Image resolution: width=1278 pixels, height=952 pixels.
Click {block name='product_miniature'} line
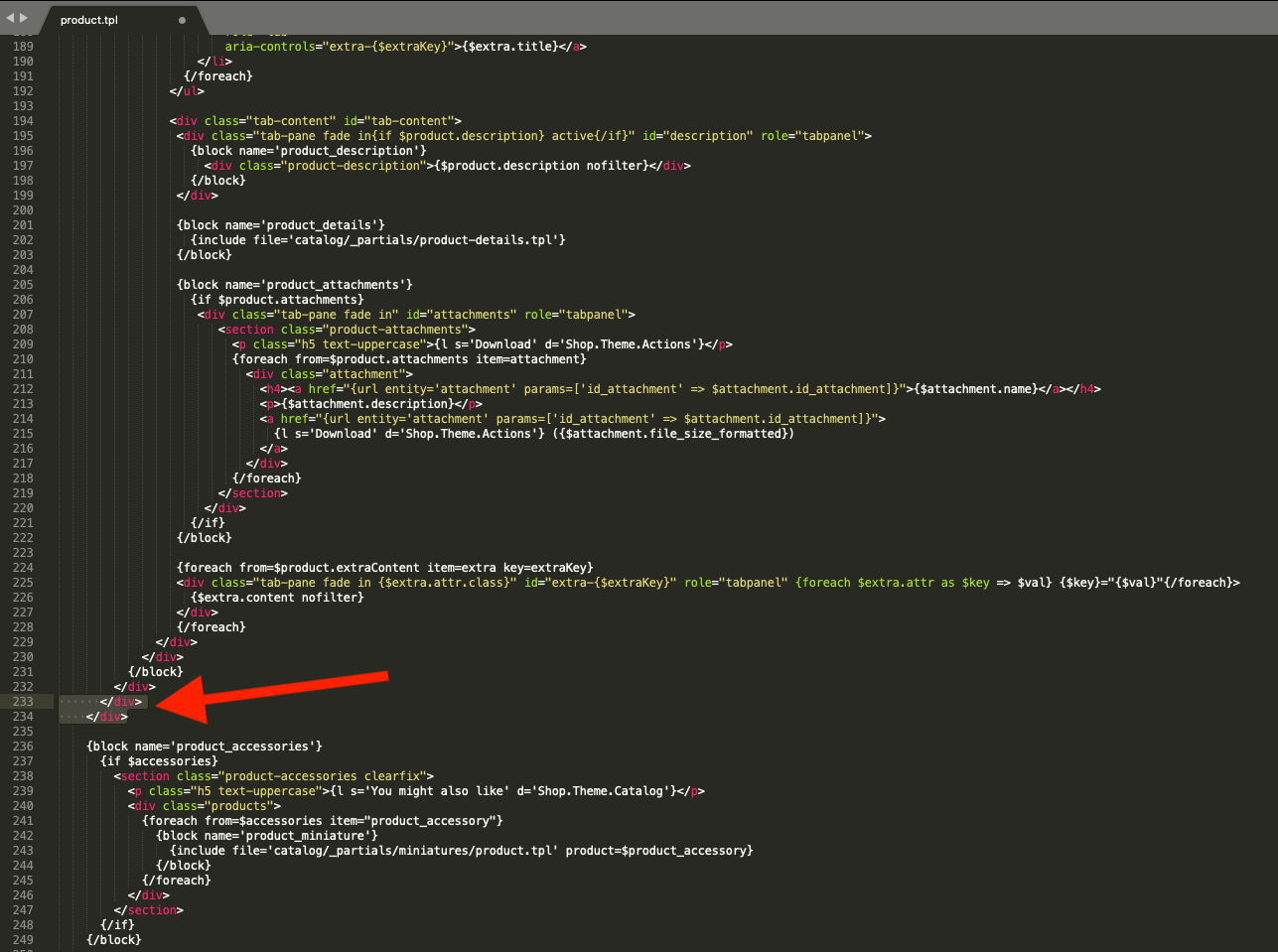coord(266,836)
